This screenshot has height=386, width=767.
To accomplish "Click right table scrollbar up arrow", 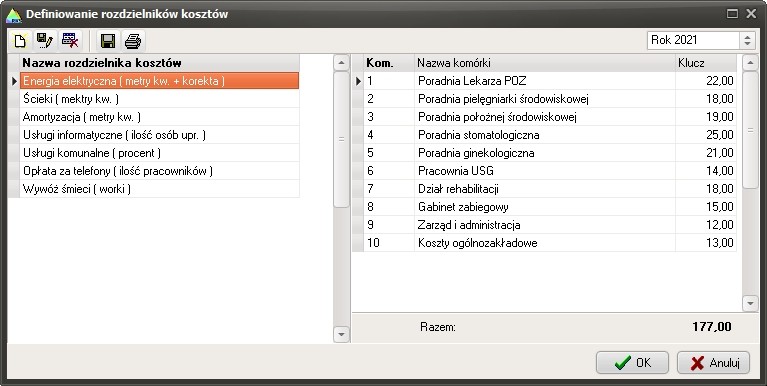I will click(750, 63).
